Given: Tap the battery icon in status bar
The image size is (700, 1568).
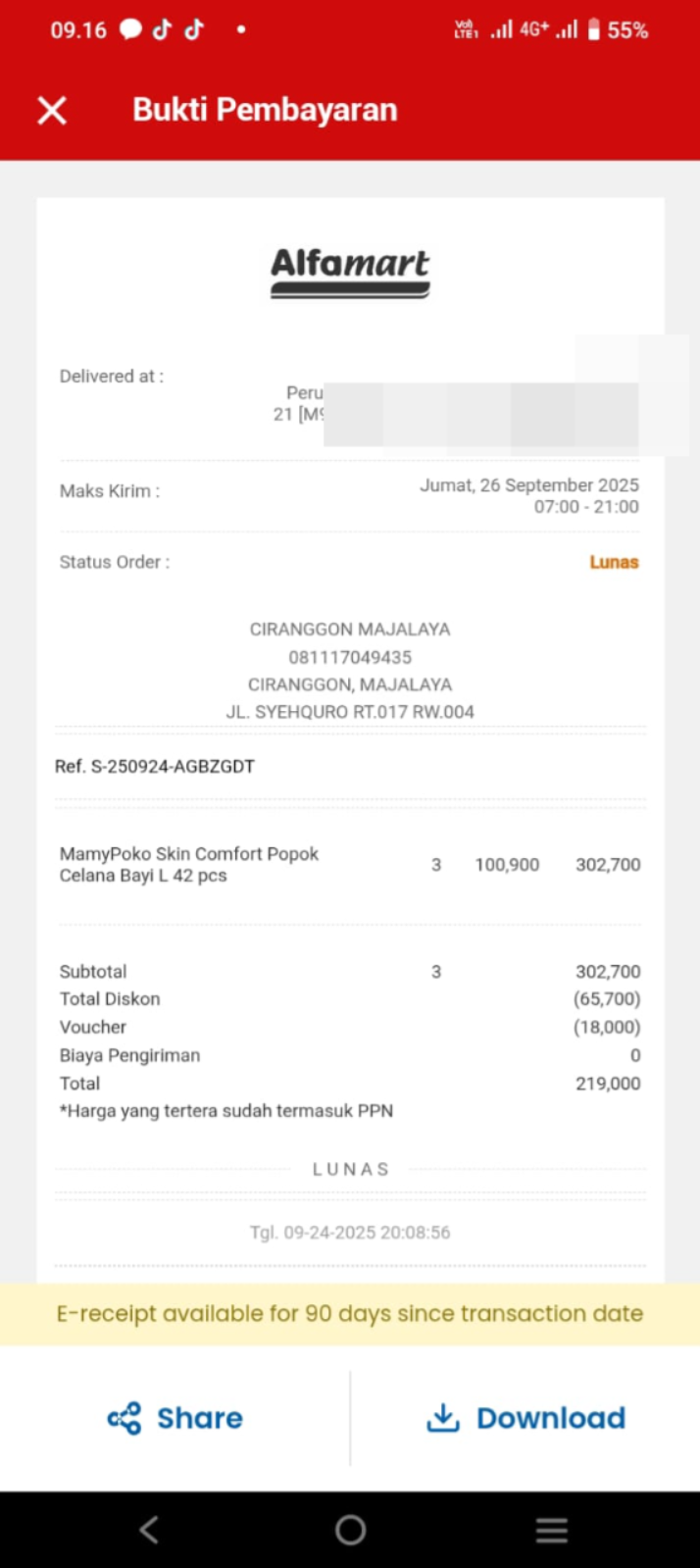Looking at the screenshot, I should coord(593,29).
